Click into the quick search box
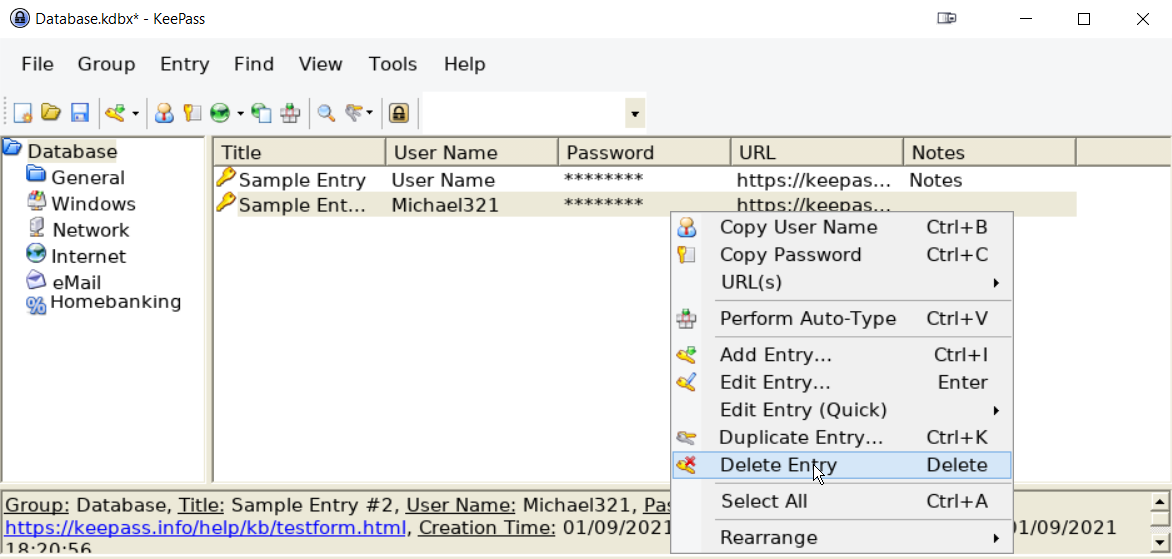The height and width of the screenshot is (559, 1172). 524,113
